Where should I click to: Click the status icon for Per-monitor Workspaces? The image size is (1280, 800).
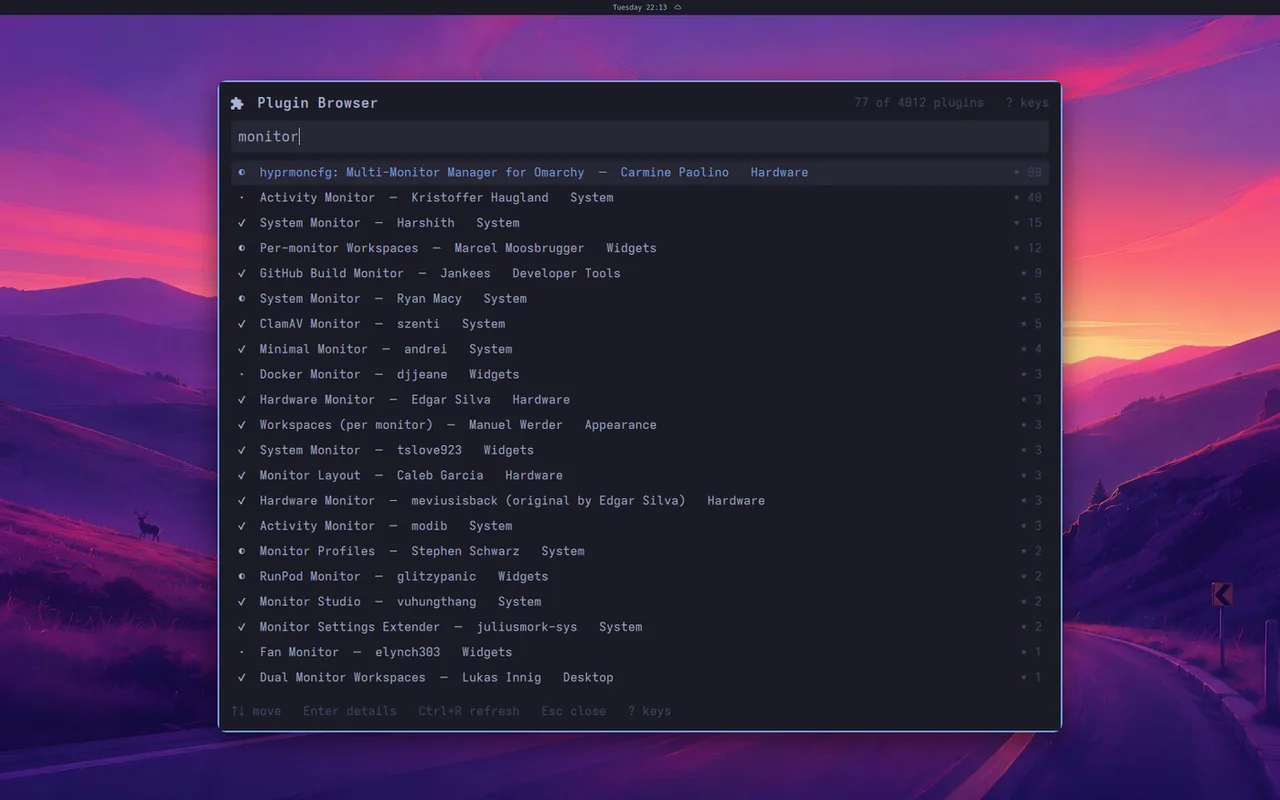coord(242,248)
